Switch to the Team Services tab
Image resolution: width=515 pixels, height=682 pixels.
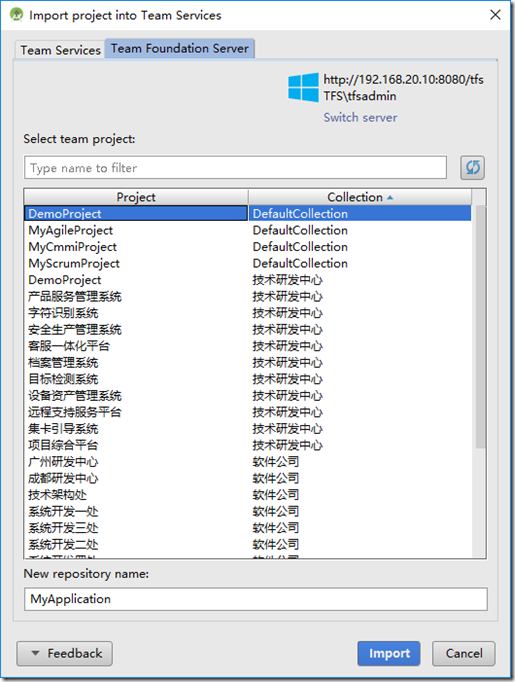click(60, 50)
